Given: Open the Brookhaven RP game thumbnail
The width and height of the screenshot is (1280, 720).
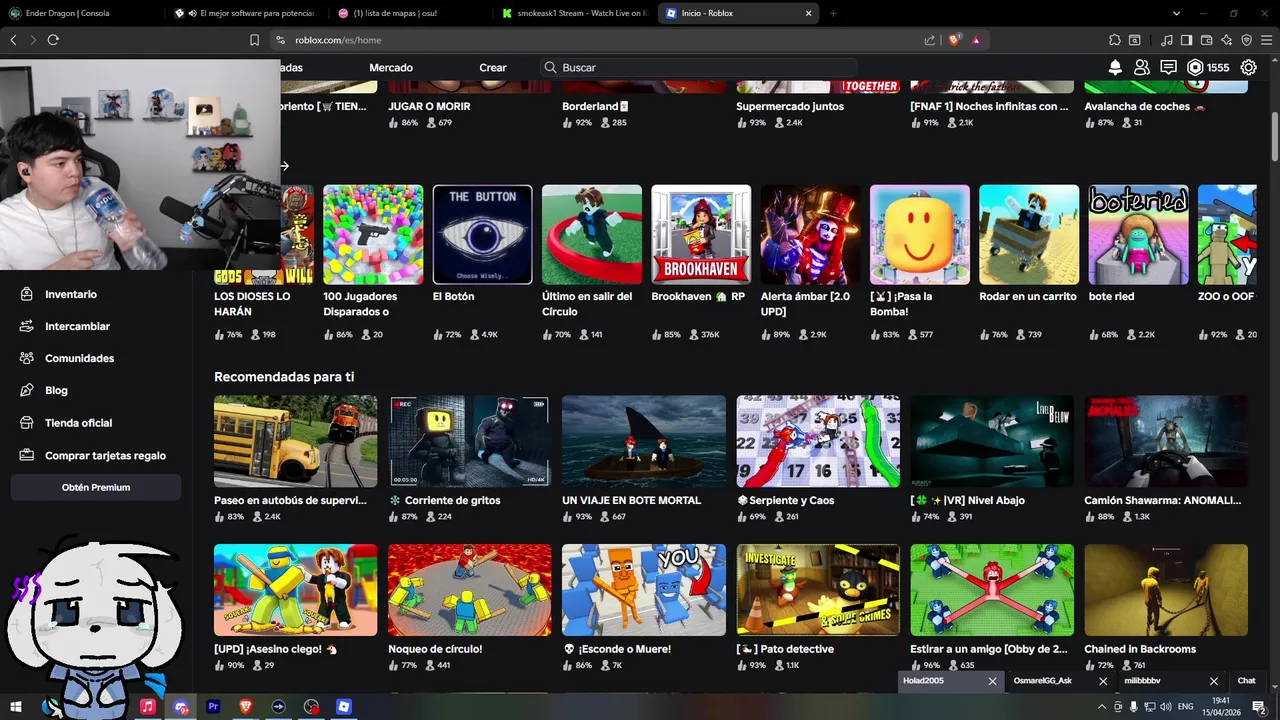Looking at the screenshot, I should pos(701,234).
